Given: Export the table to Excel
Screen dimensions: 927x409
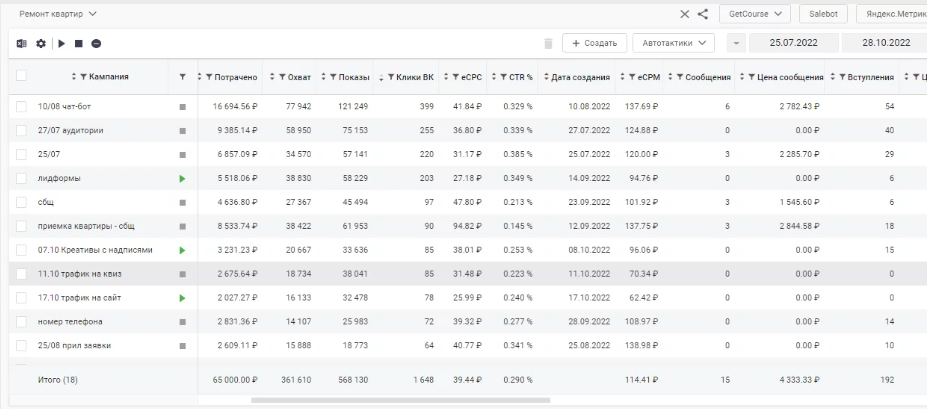Looking at the screenshot, I should (21, 44).
